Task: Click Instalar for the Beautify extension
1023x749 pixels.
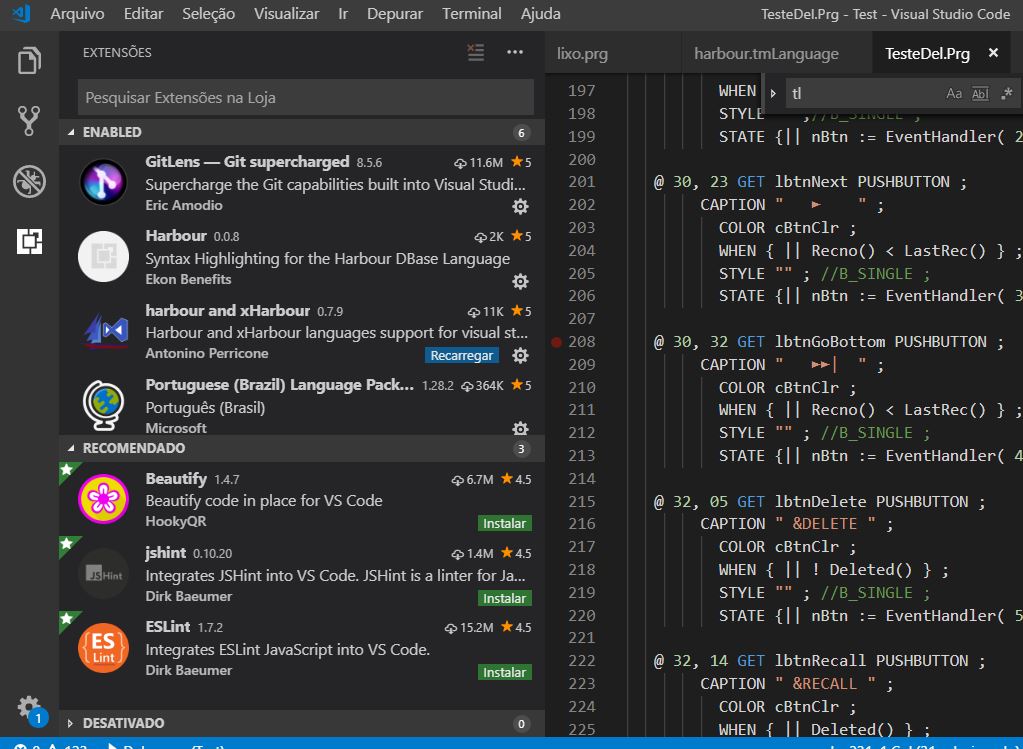Action: [504, 523]
